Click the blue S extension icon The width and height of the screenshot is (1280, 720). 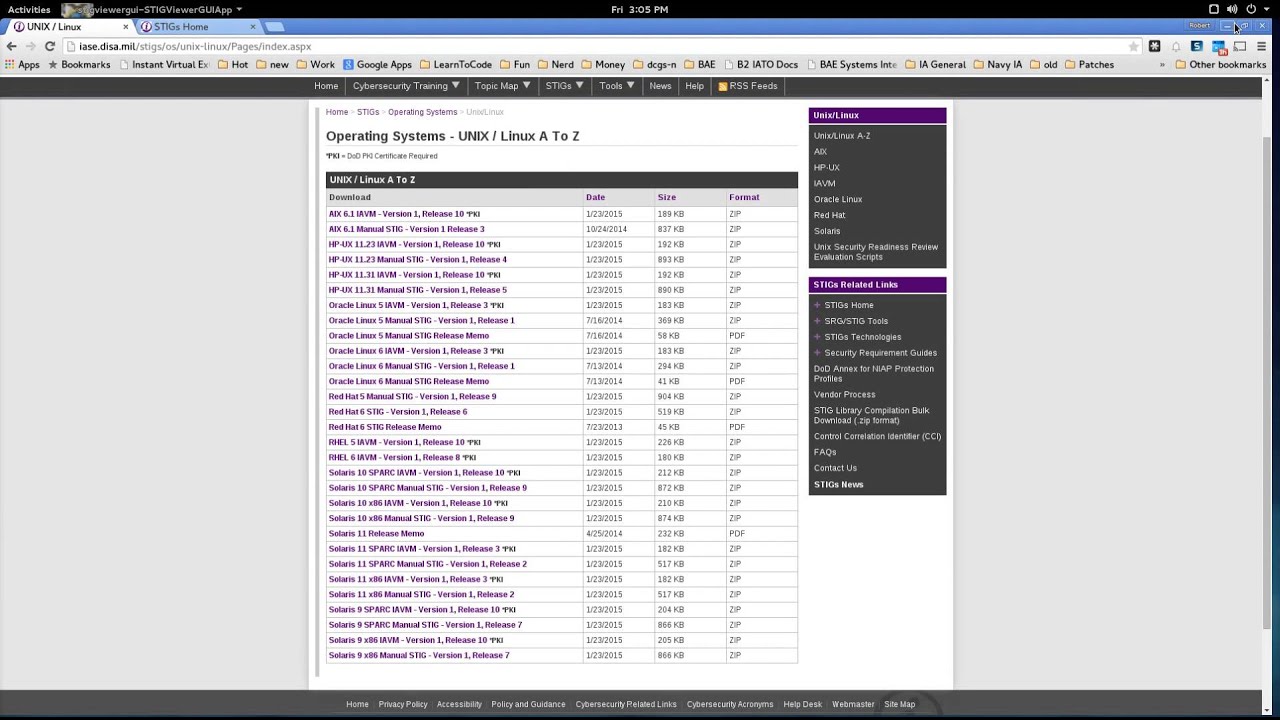(x=1197, y=46)
